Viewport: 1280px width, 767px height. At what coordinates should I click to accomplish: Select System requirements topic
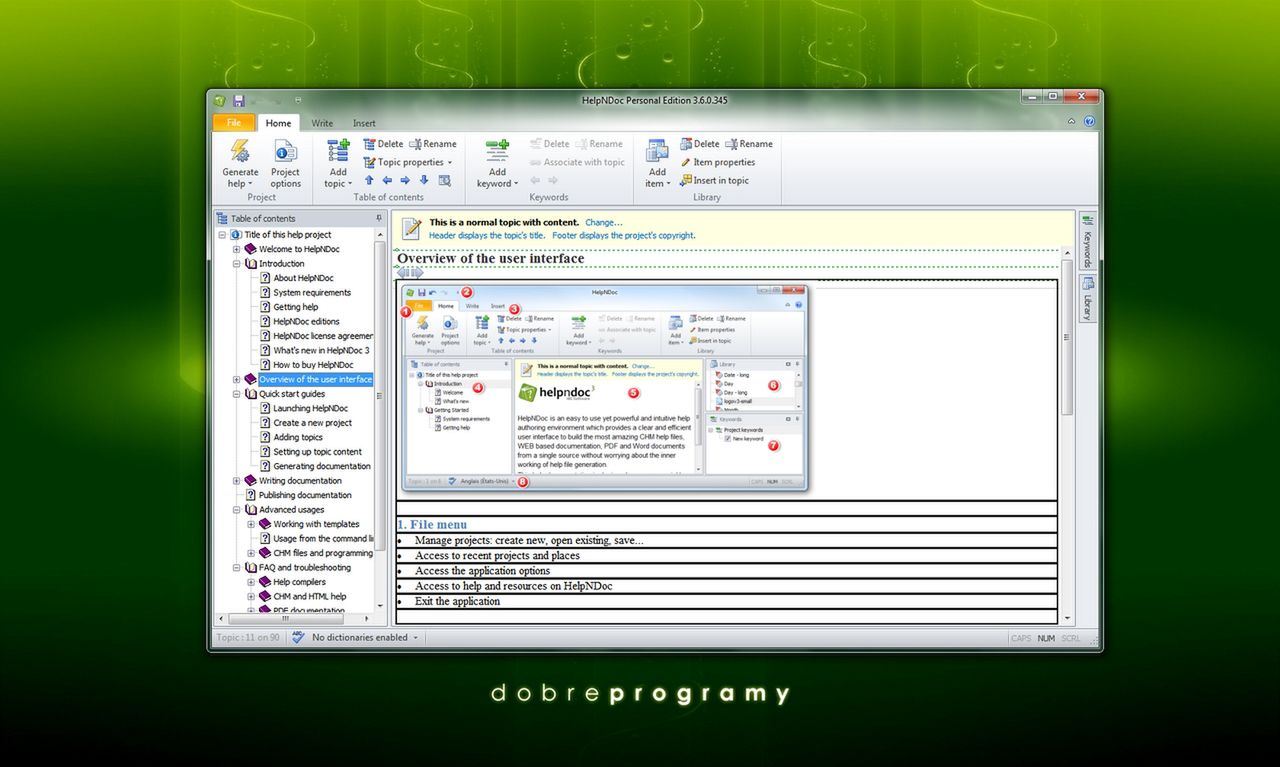click(x=312, y=293)
